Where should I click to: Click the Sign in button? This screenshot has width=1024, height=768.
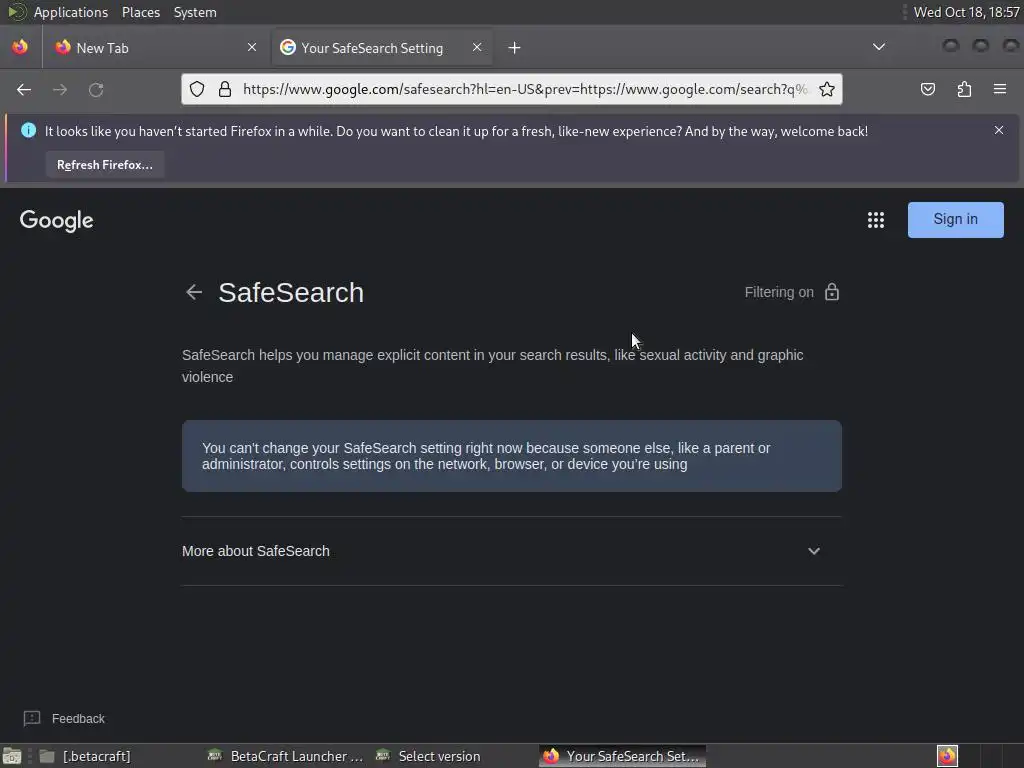point(955,219)
